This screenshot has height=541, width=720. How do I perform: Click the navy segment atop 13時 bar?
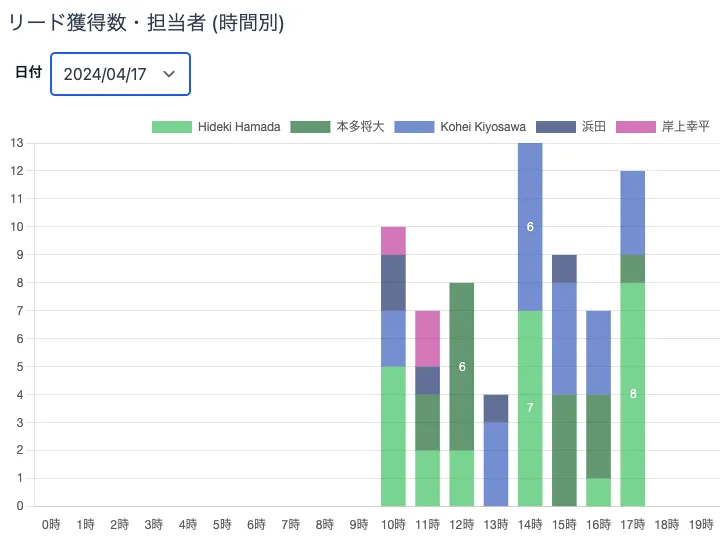[496, 408]
